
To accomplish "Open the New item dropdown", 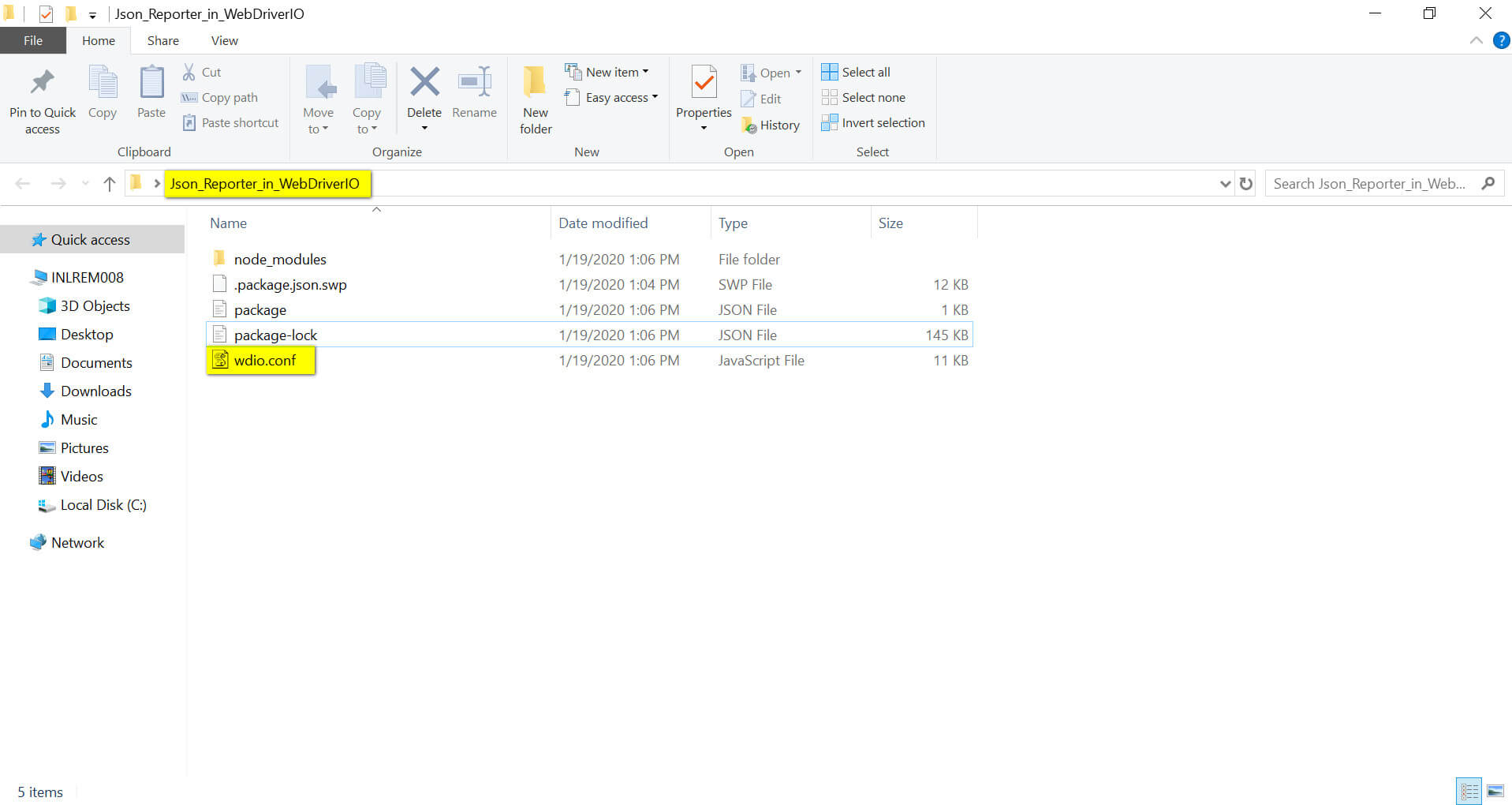I will pos(607,72).
